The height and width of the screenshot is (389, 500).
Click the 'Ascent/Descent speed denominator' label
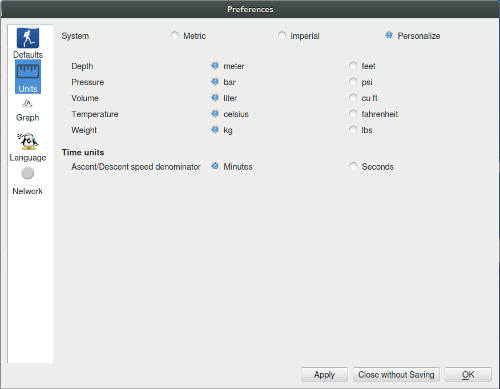(136, 167)
